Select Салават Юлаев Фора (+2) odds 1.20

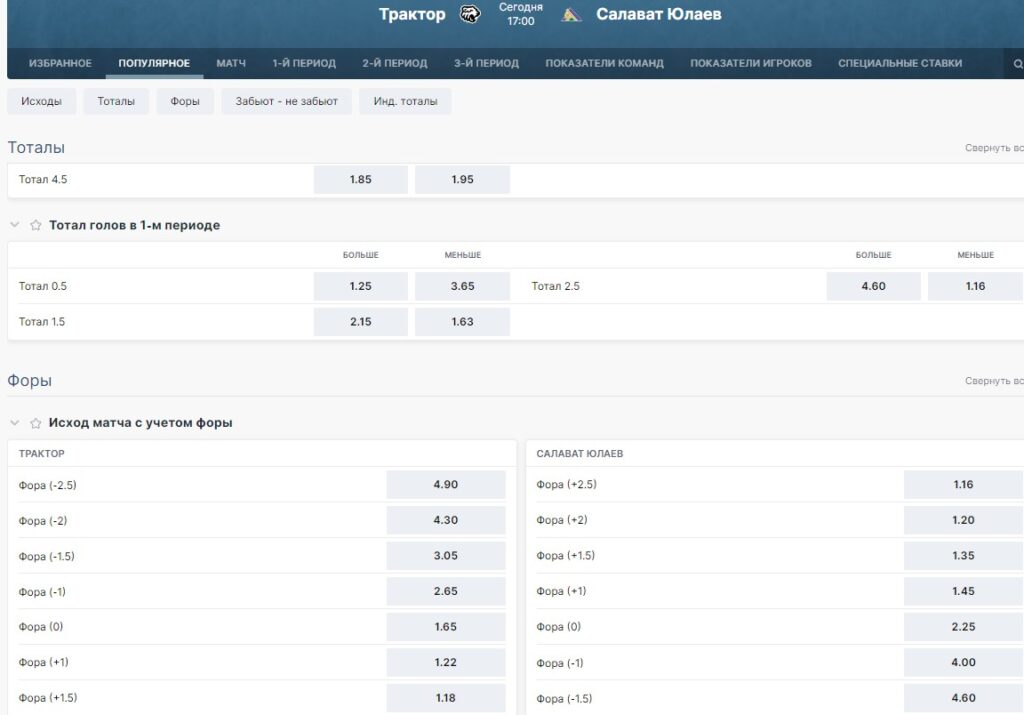click(x=963, y=520)
